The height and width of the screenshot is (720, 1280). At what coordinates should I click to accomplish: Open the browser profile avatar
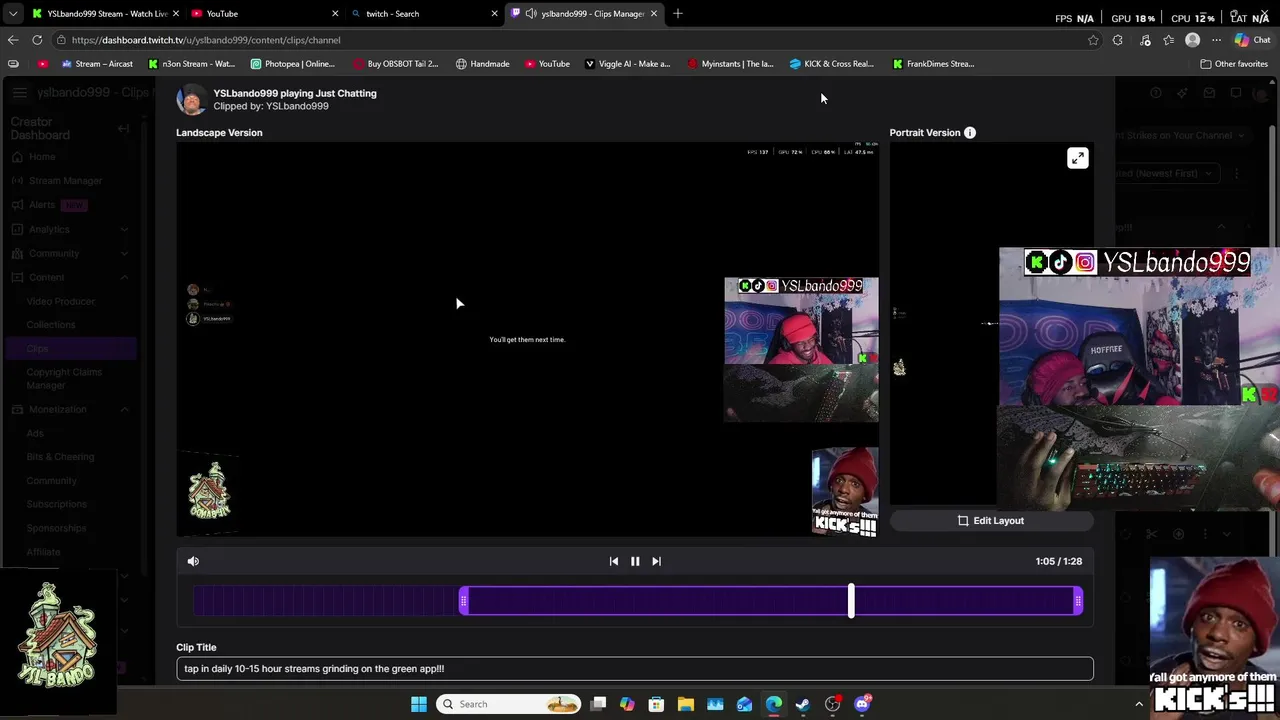(1192, 40)
